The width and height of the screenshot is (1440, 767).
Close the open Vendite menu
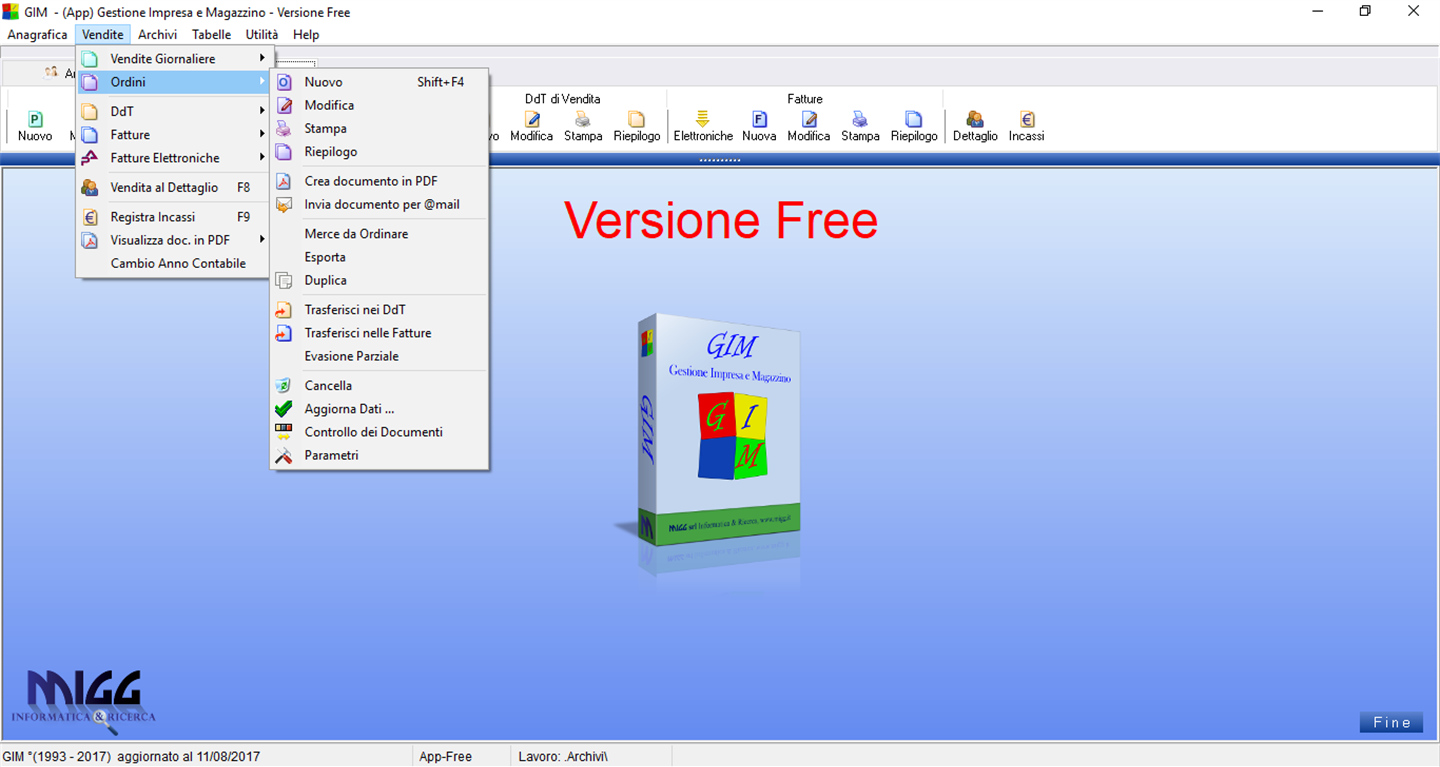103,34
